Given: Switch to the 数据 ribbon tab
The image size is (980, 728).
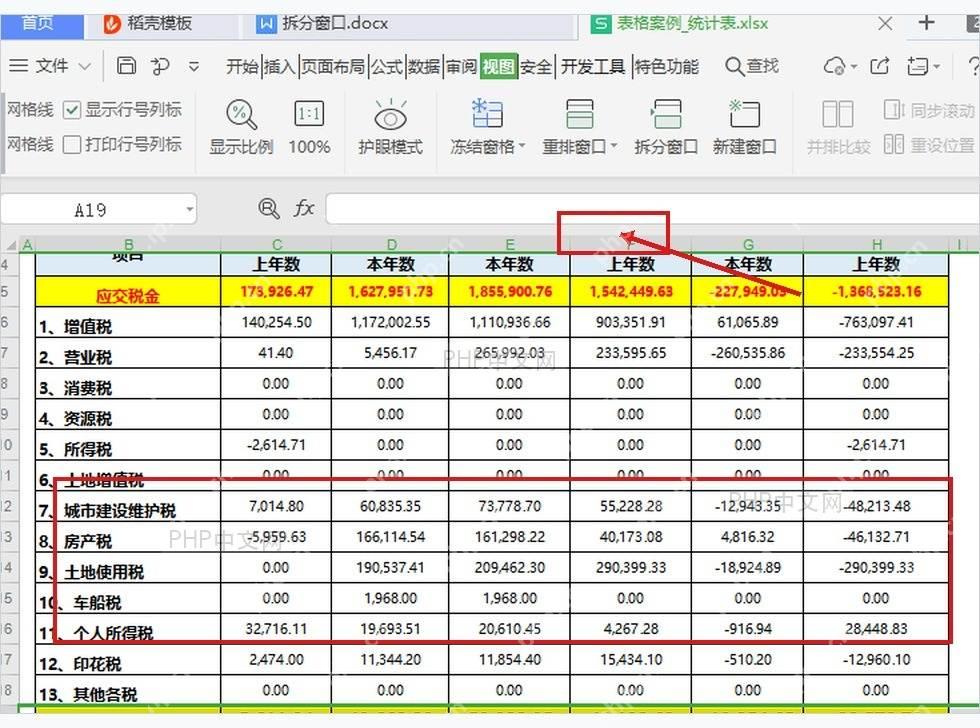Looking at the screenshot, I should (424, 66).
